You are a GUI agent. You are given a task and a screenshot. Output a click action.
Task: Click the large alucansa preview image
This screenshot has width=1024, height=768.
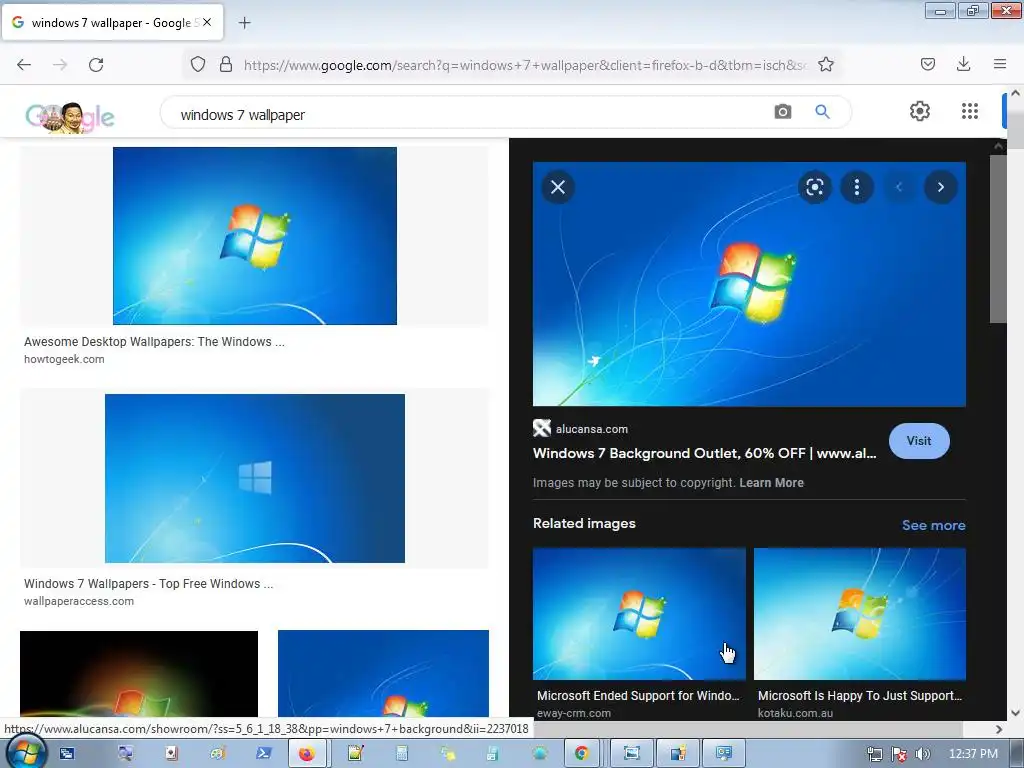coord(749,284)
